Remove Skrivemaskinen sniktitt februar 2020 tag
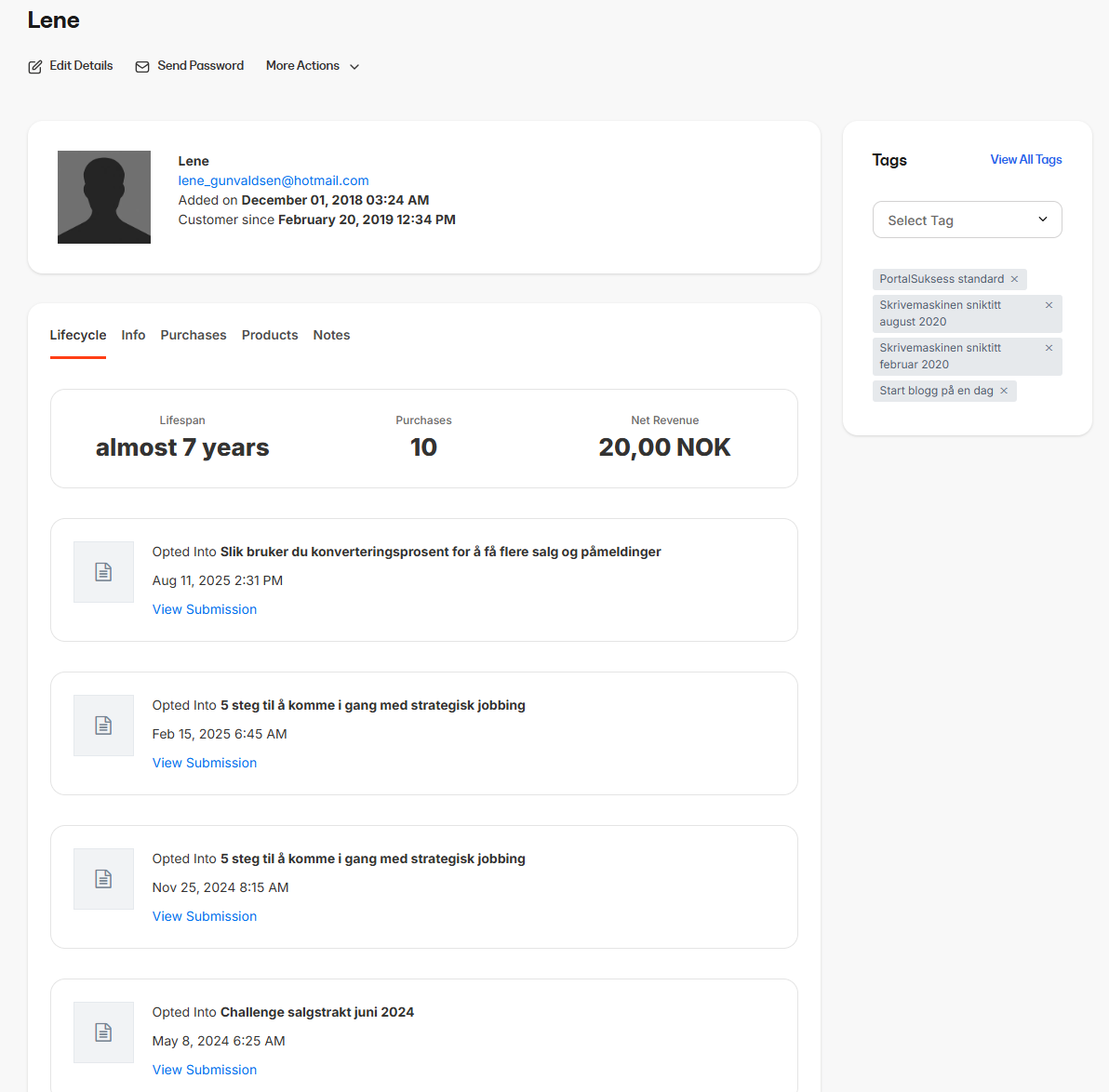Image resolution: width=1109 pixels, height=1092 pixels. click(1049, 348)
